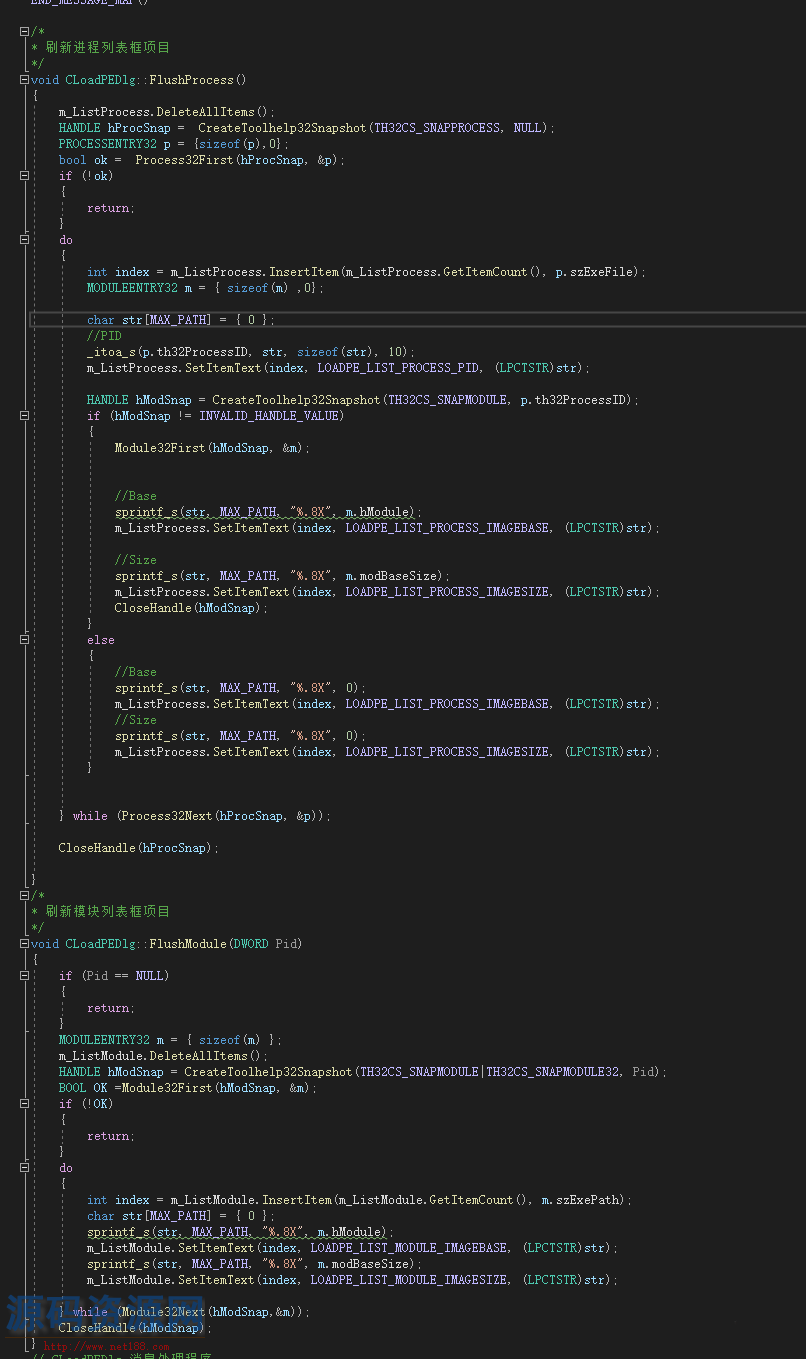Collapse the 刷新进程列表框项目 comment block
The height and width of the screenshot is (1359, 806).
coord(25,32)
